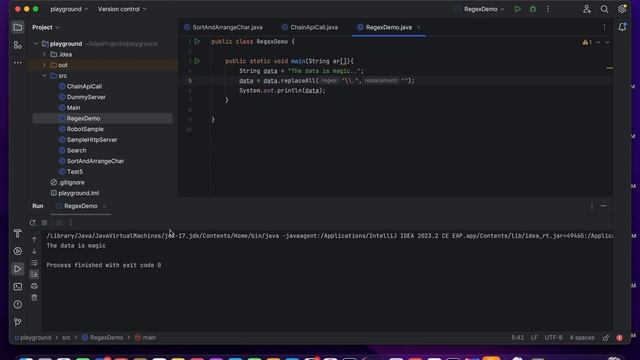Go to previous highlighted error arrow
The image size is (640, 360).
point(598,42)
